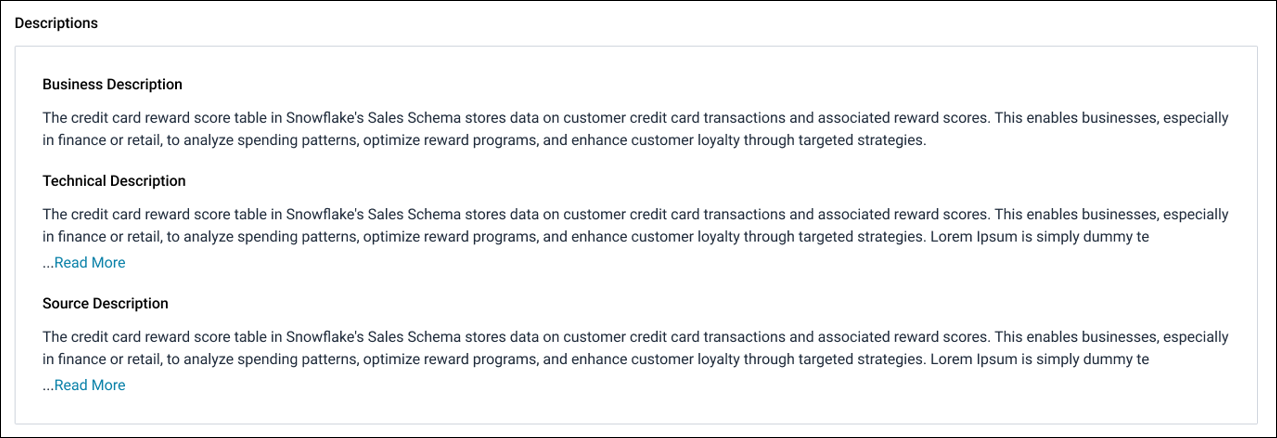Click the Business Description paragraph text
This screenshot has width=1277, height=438.
pyautogui.click(x=635, y=129)
